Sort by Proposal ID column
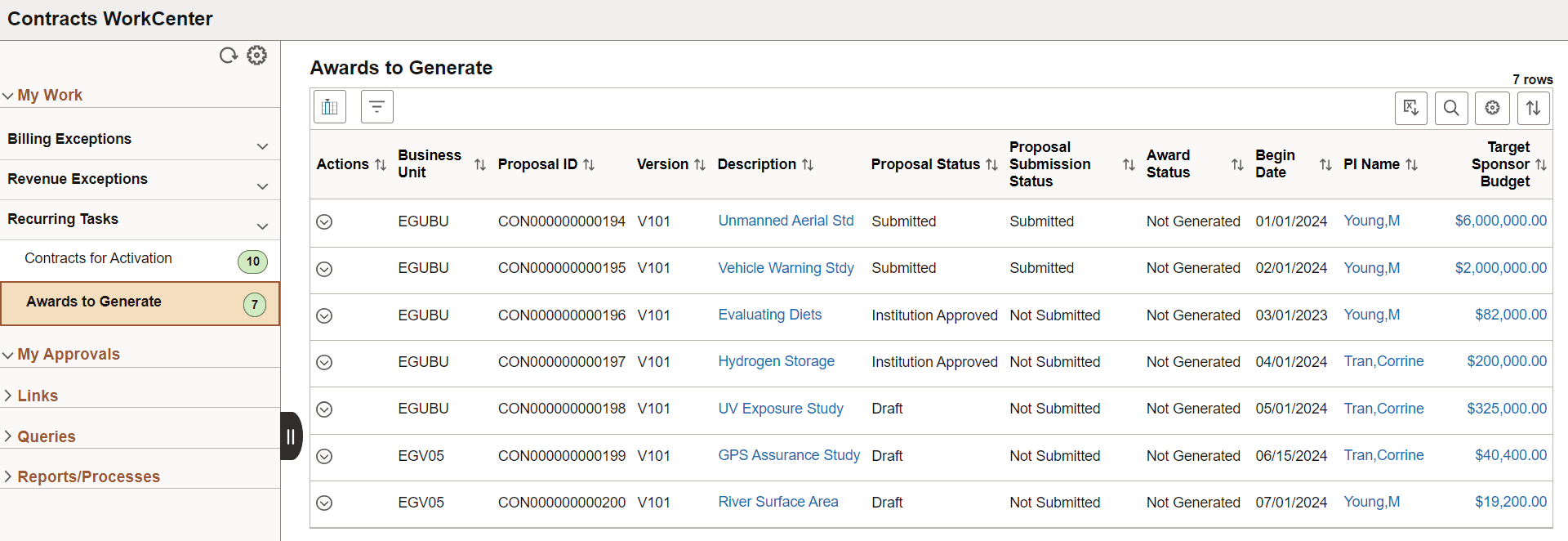Screen dimensions: 1568x541 click(589, 165)
